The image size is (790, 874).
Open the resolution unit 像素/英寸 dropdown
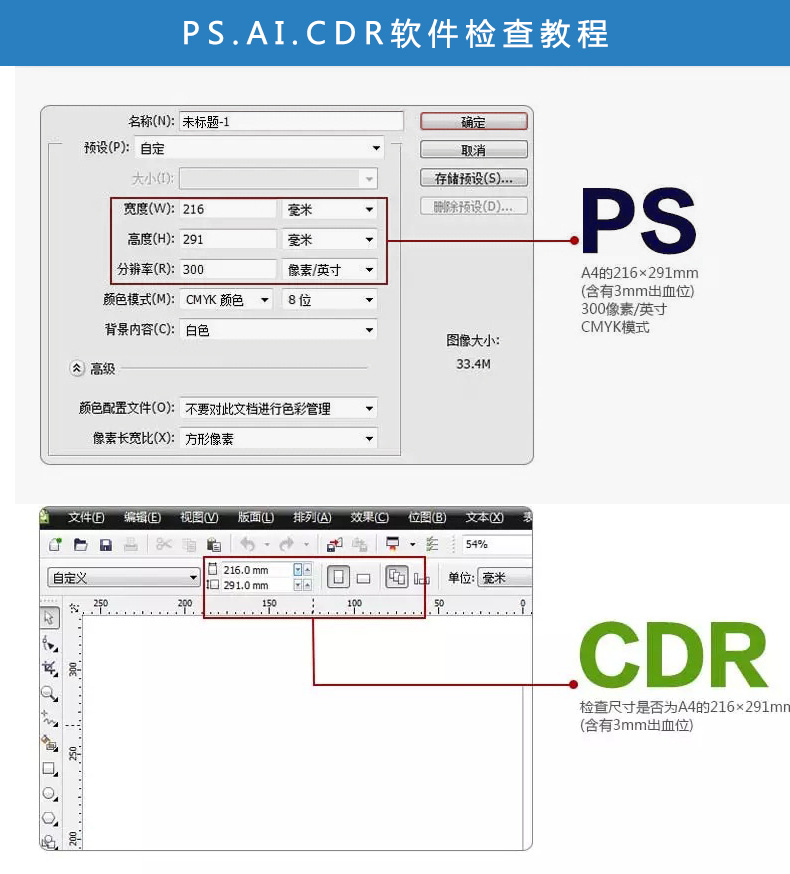tap(329, 270)
